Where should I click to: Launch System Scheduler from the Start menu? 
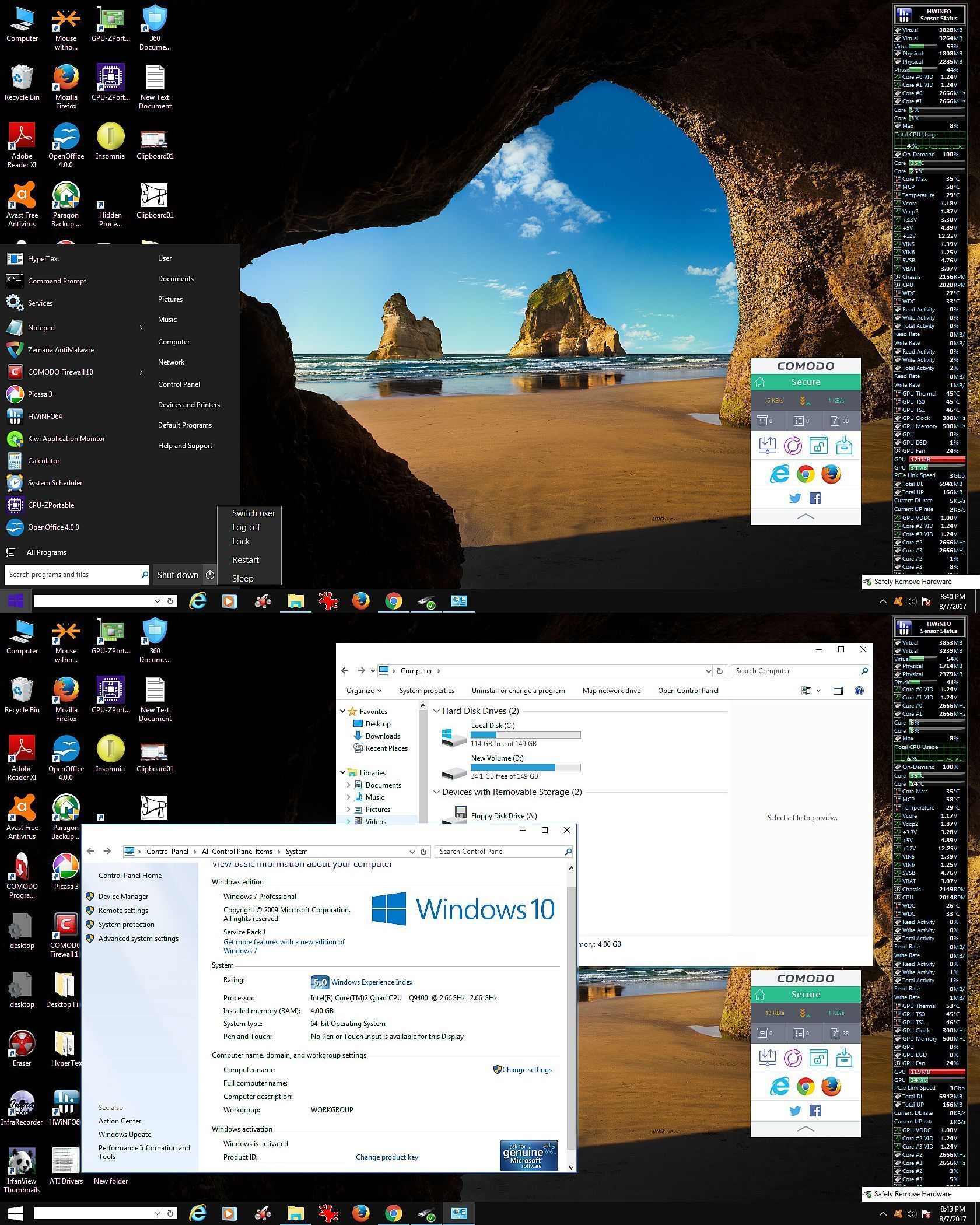point(55,483)
